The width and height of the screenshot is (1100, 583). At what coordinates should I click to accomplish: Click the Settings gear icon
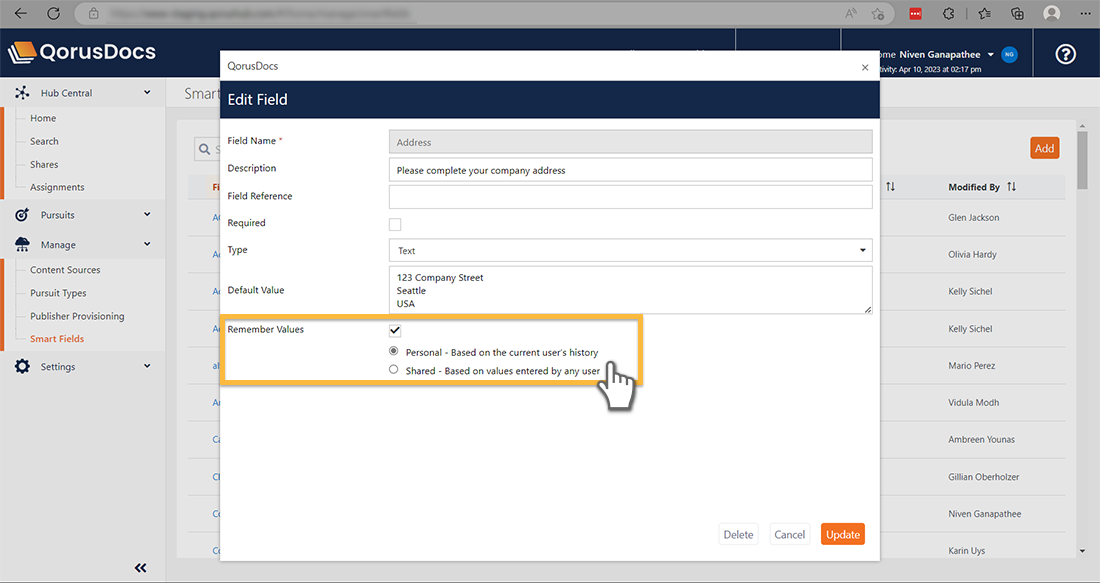pos(22,367)
